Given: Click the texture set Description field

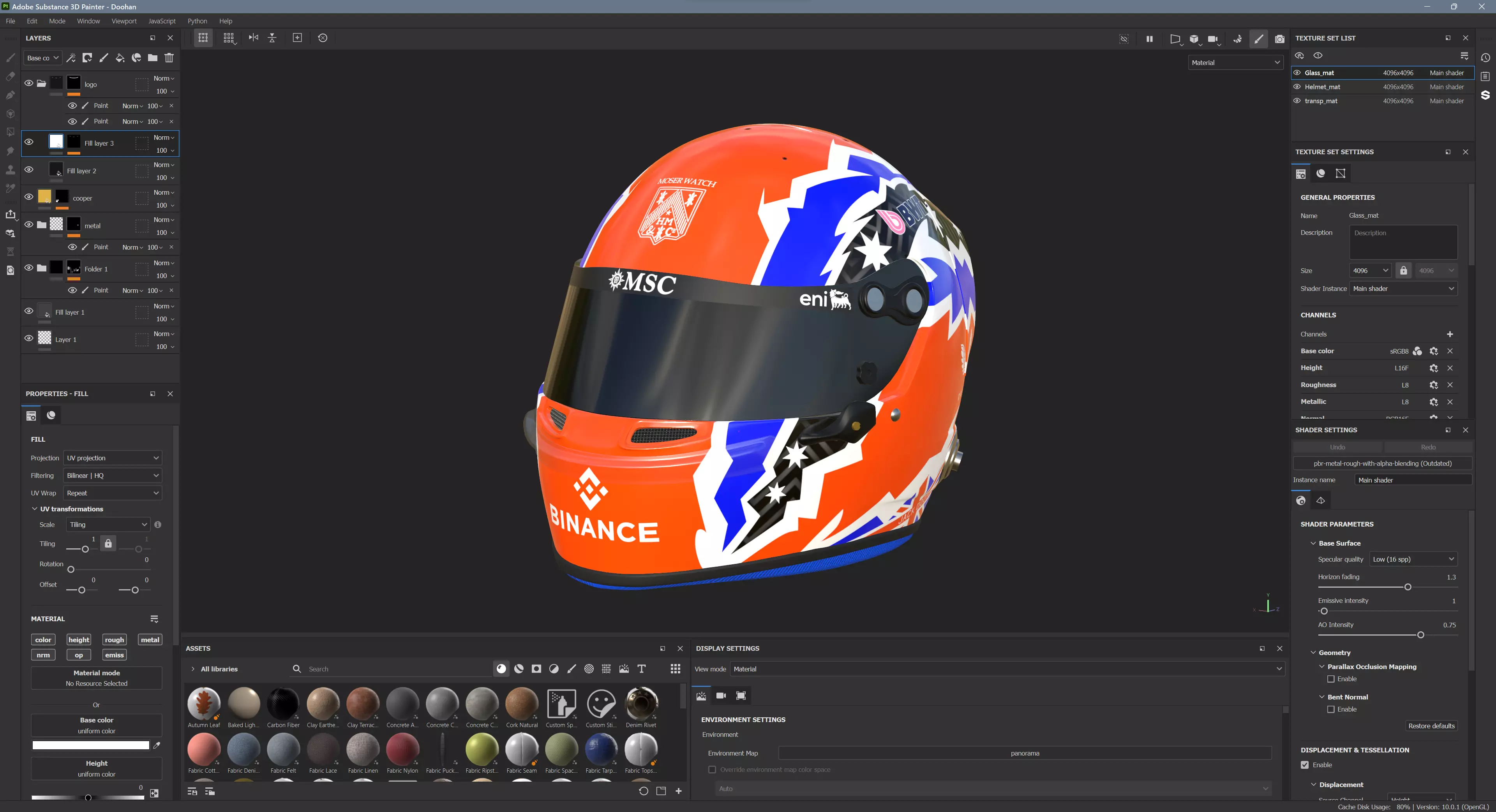Looking at the screenshot, I should pos(1403,242).
